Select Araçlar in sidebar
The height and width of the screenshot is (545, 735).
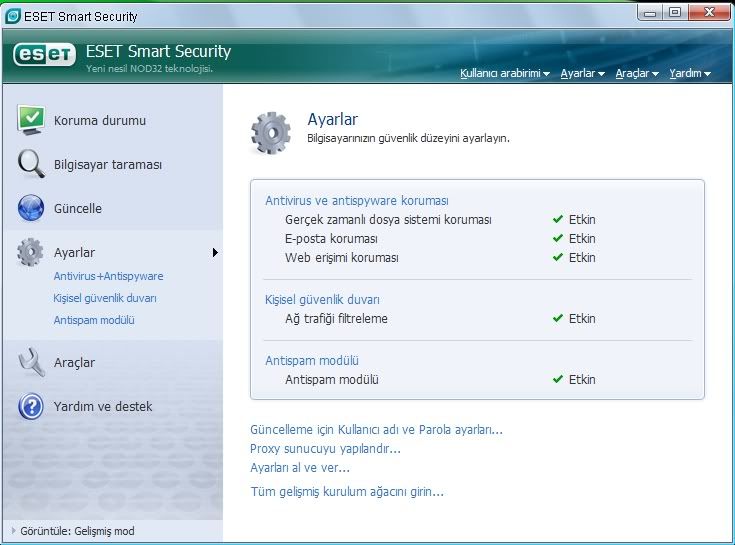(74, 362)
